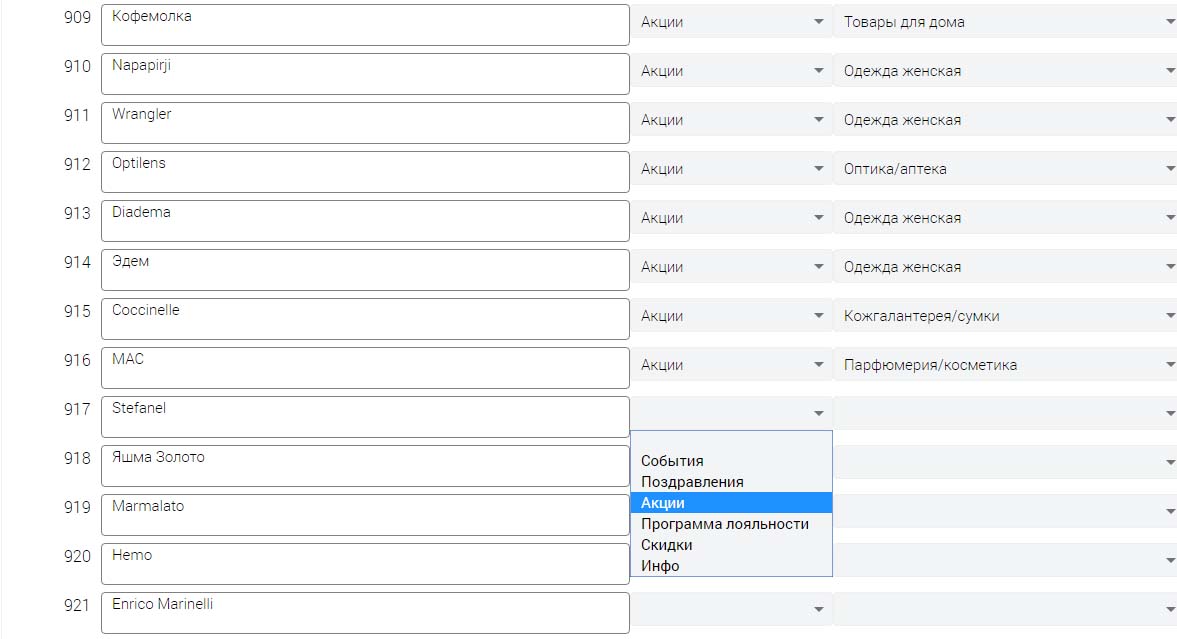Select "События" from the open dropdown list

[x=672, y=461]
